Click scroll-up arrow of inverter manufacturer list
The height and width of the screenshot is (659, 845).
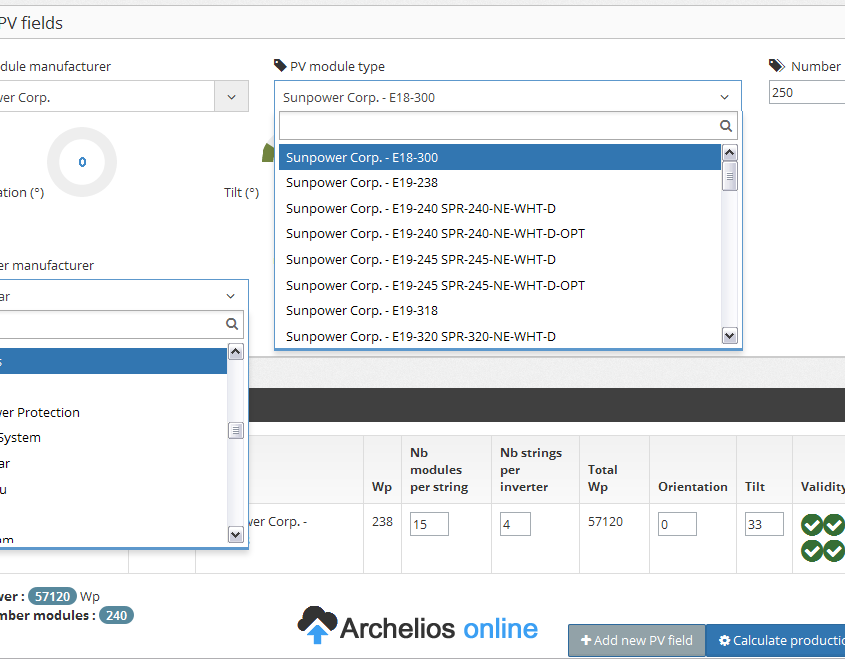click(236, 352)
